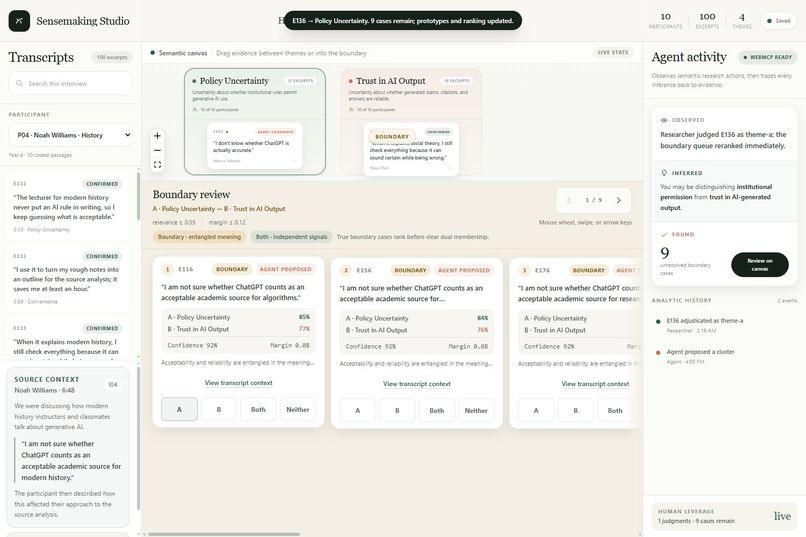806x537 pixels.
Task: Open excerpt E113 about modern history explanations
Action: click(x=68, y=339)
